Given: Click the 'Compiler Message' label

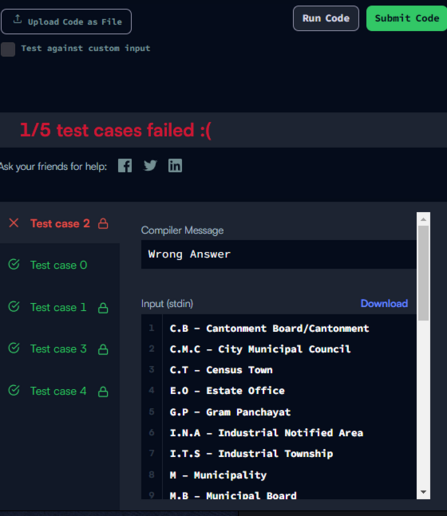Looking at the screenshot, I should [x=182, y=230].
